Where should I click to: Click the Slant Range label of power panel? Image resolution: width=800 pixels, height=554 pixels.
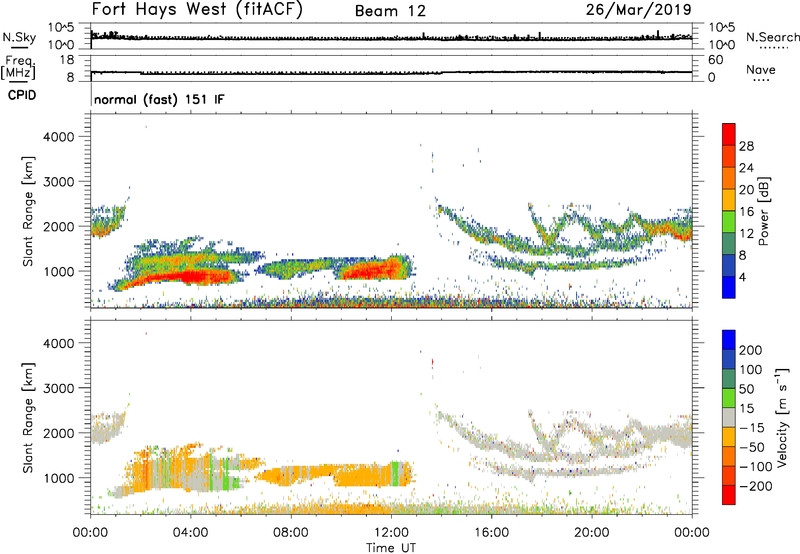[x=28, y=211]
